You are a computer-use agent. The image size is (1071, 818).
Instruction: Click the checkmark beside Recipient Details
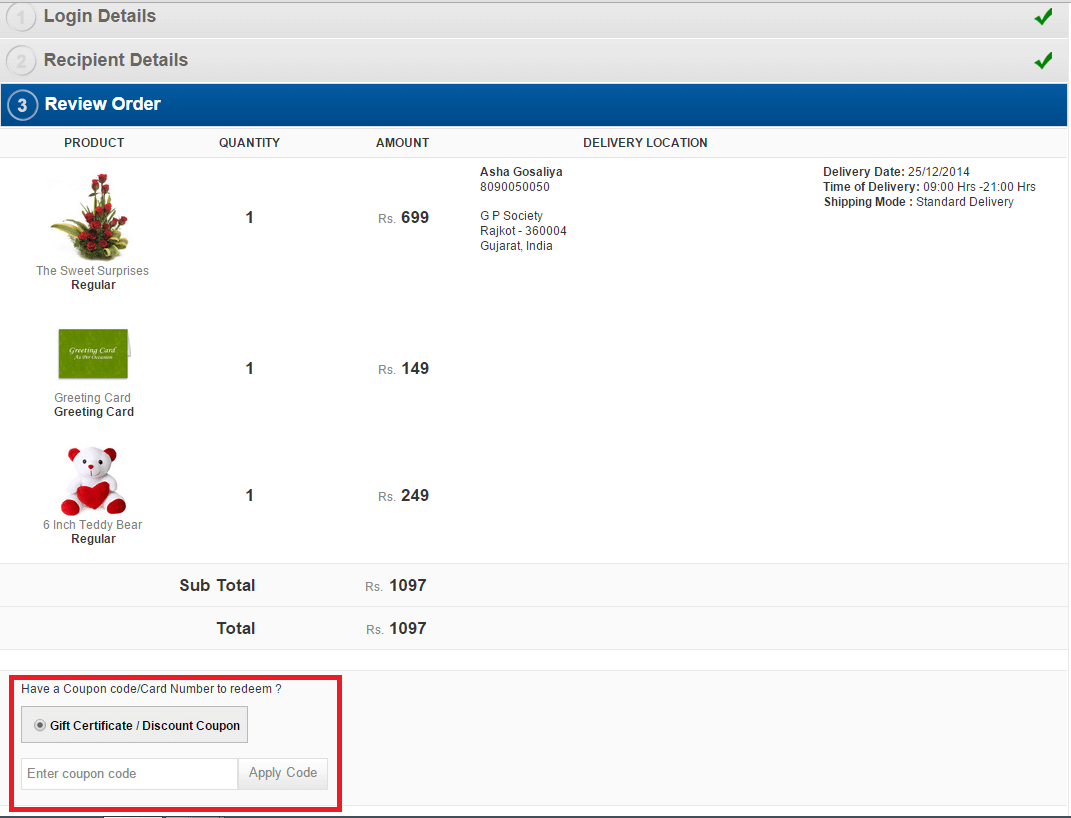pyautogui.click(x=1043, y=60)
